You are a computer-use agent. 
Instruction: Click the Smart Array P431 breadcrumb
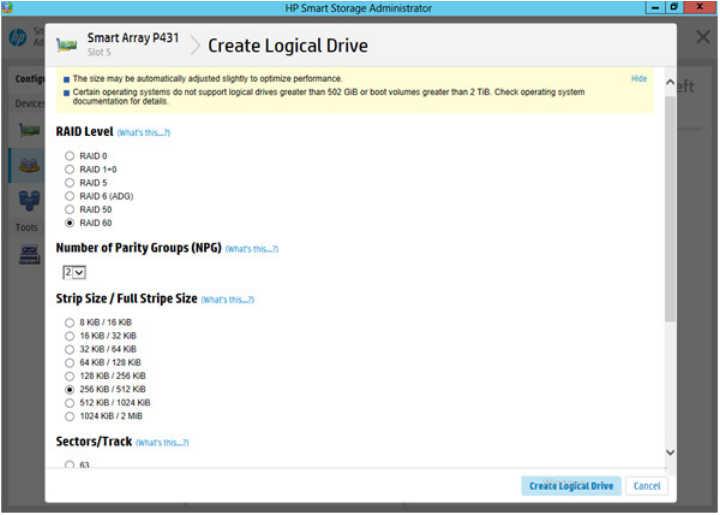pos(133,38)
